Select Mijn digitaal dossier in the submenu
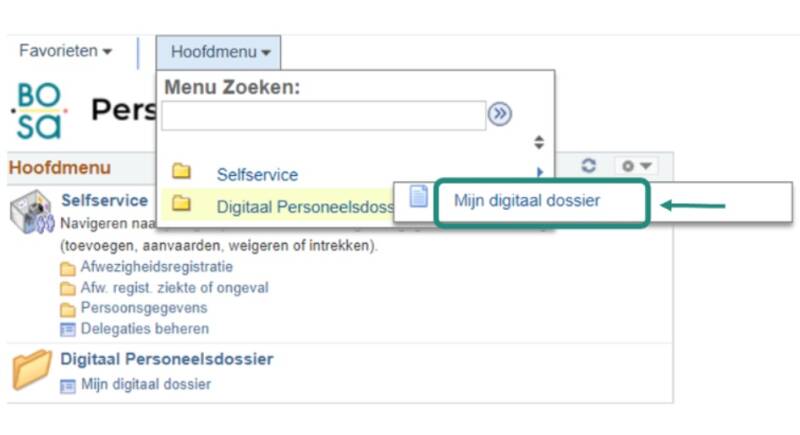The image size is (800, 435). 527,201
